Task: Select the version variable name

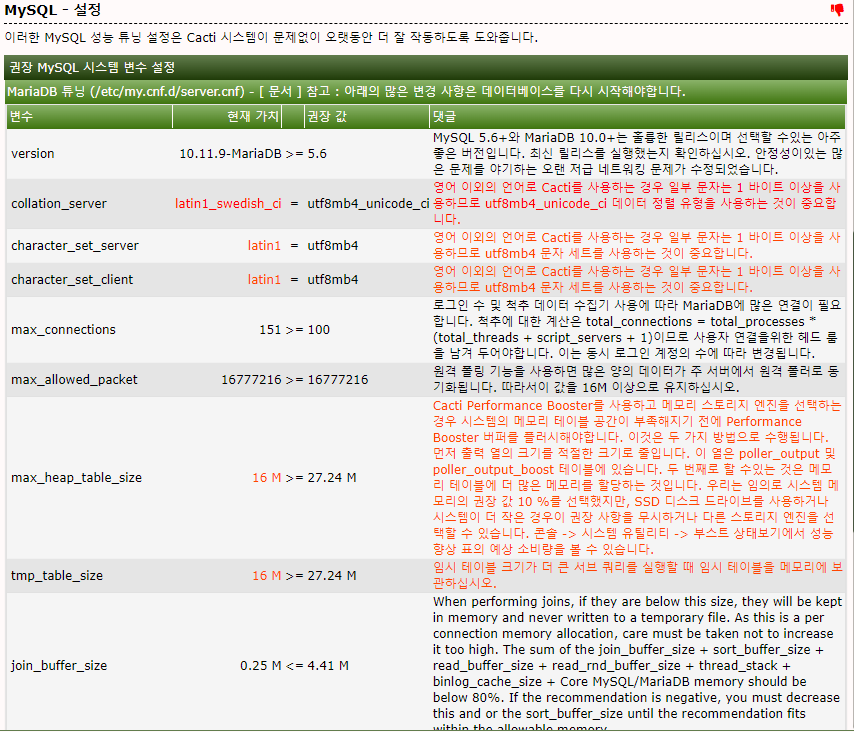Action: pyautogui.click(x=33, y=154)
